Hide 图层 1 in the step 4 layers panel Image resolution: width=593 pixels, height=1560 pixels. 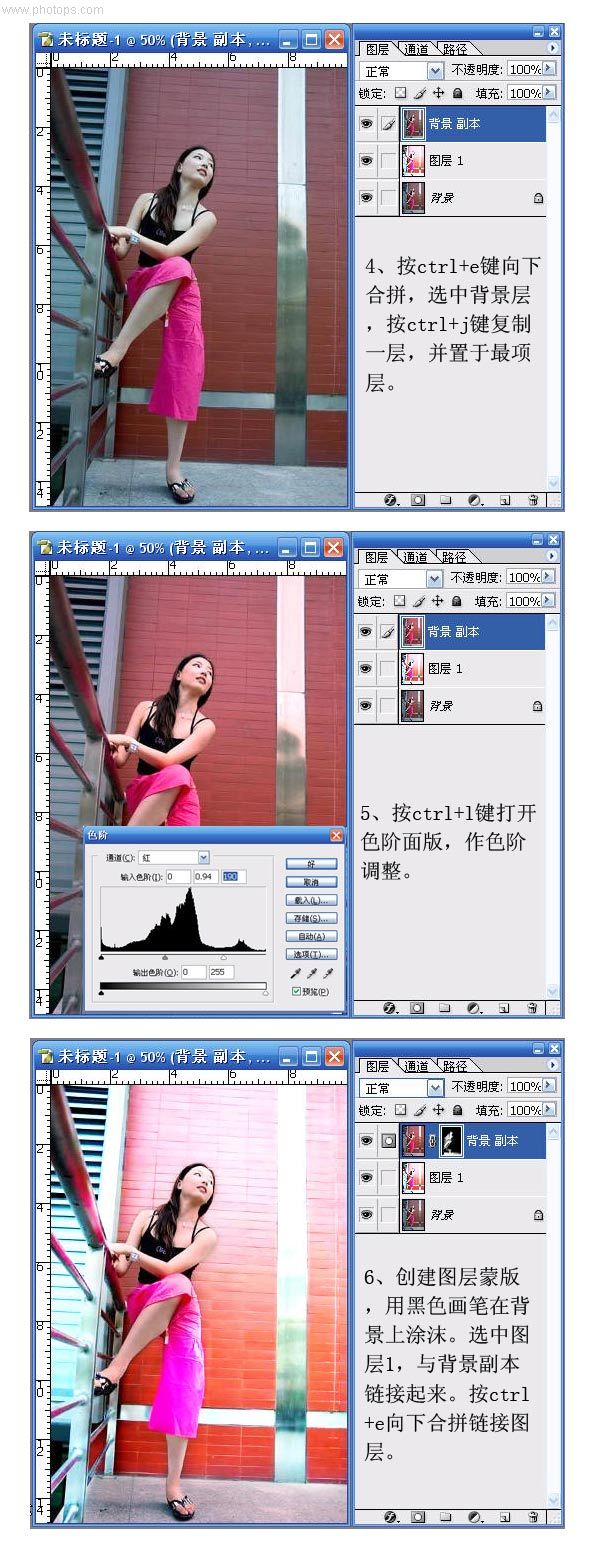[x=367, y=161]
